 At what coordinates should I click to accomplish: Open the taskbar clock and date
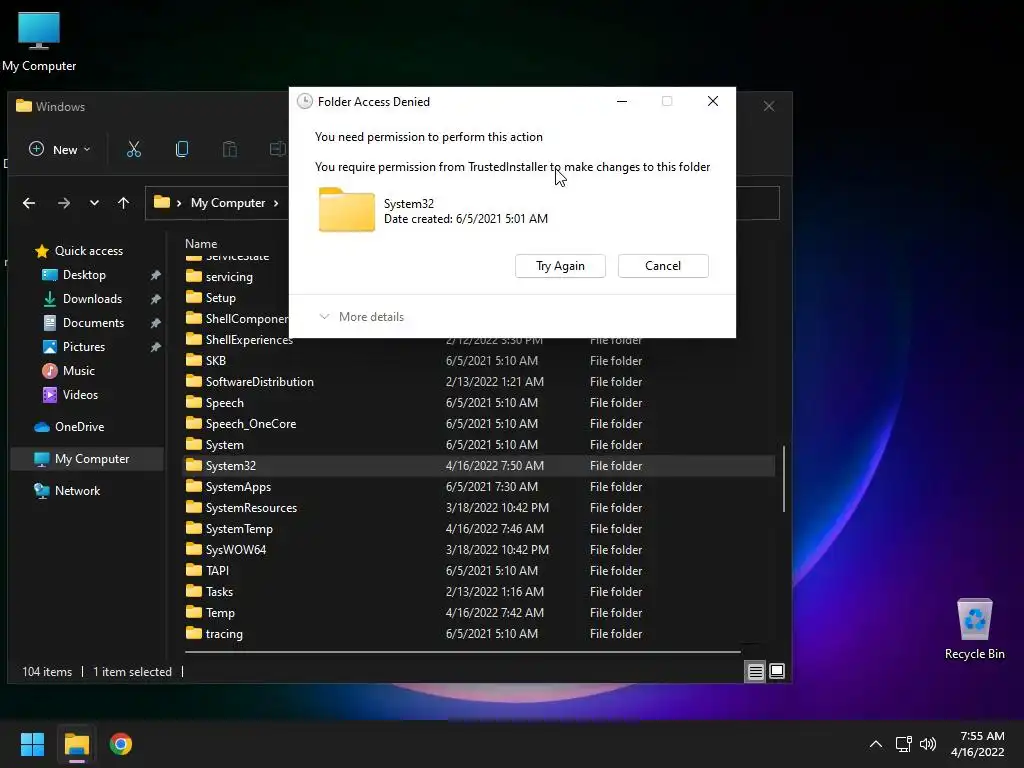978,744
